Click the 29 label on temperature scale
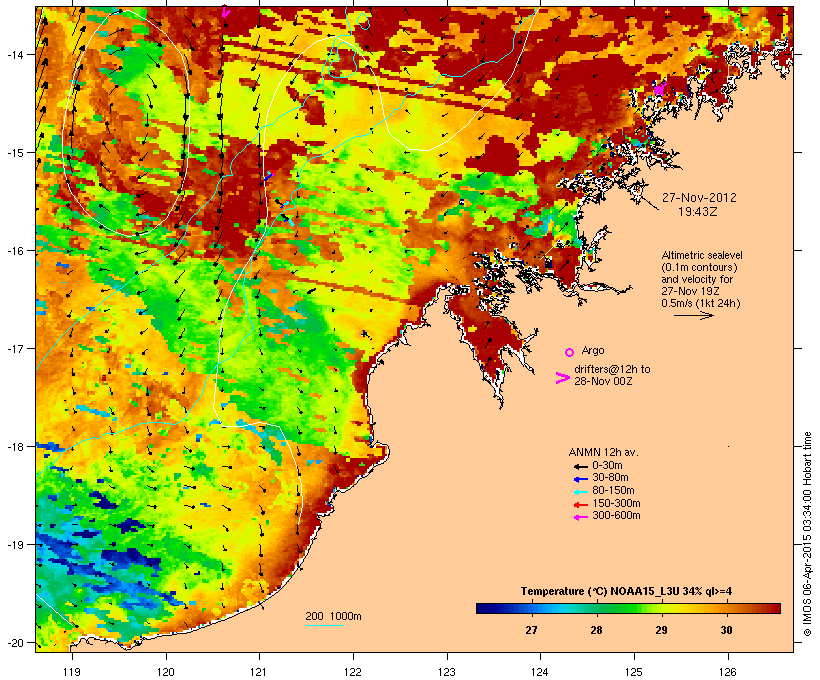Image resolution: width=820 pixels, height=680 pixels. click(662, 630)
